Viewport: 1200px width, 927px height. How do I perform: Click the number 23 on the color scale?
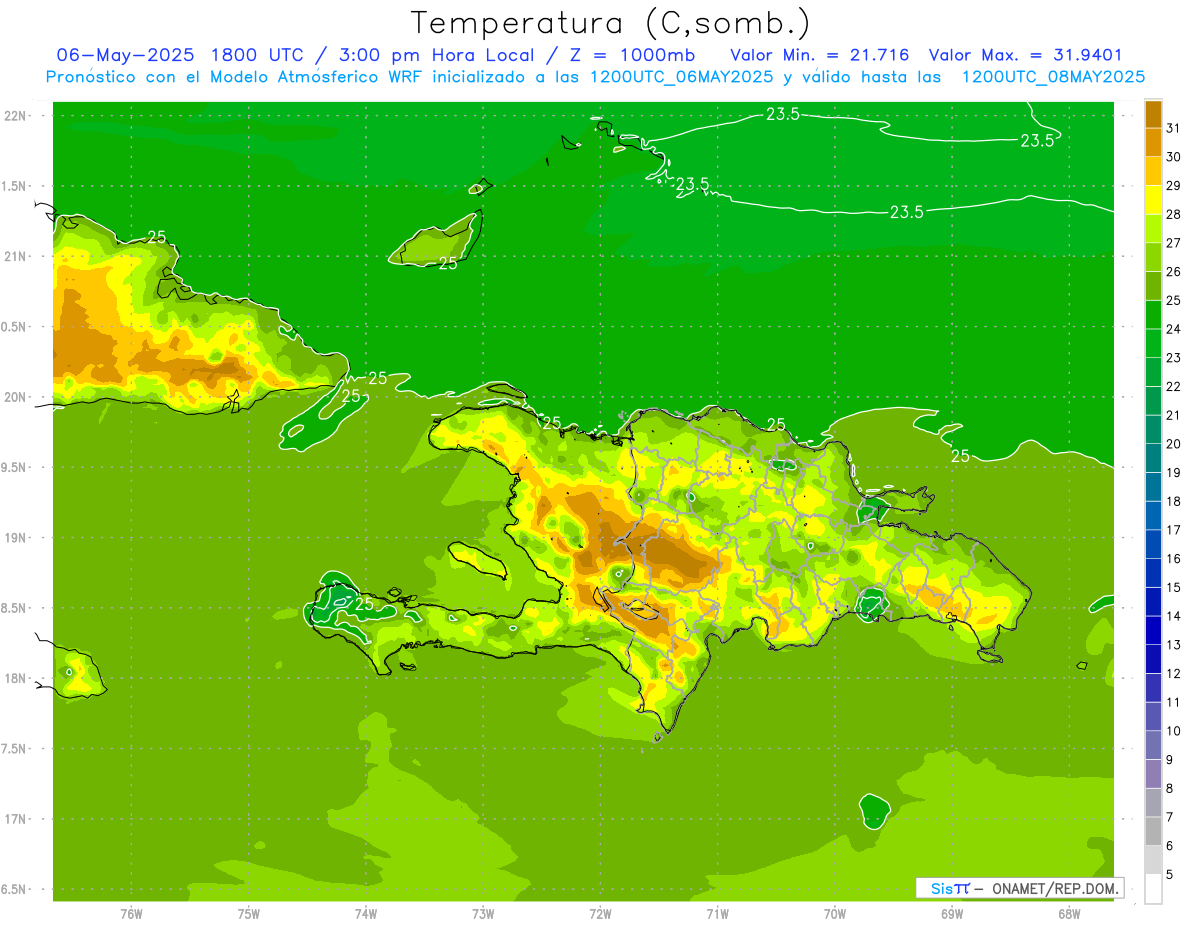coord(1173,358)
